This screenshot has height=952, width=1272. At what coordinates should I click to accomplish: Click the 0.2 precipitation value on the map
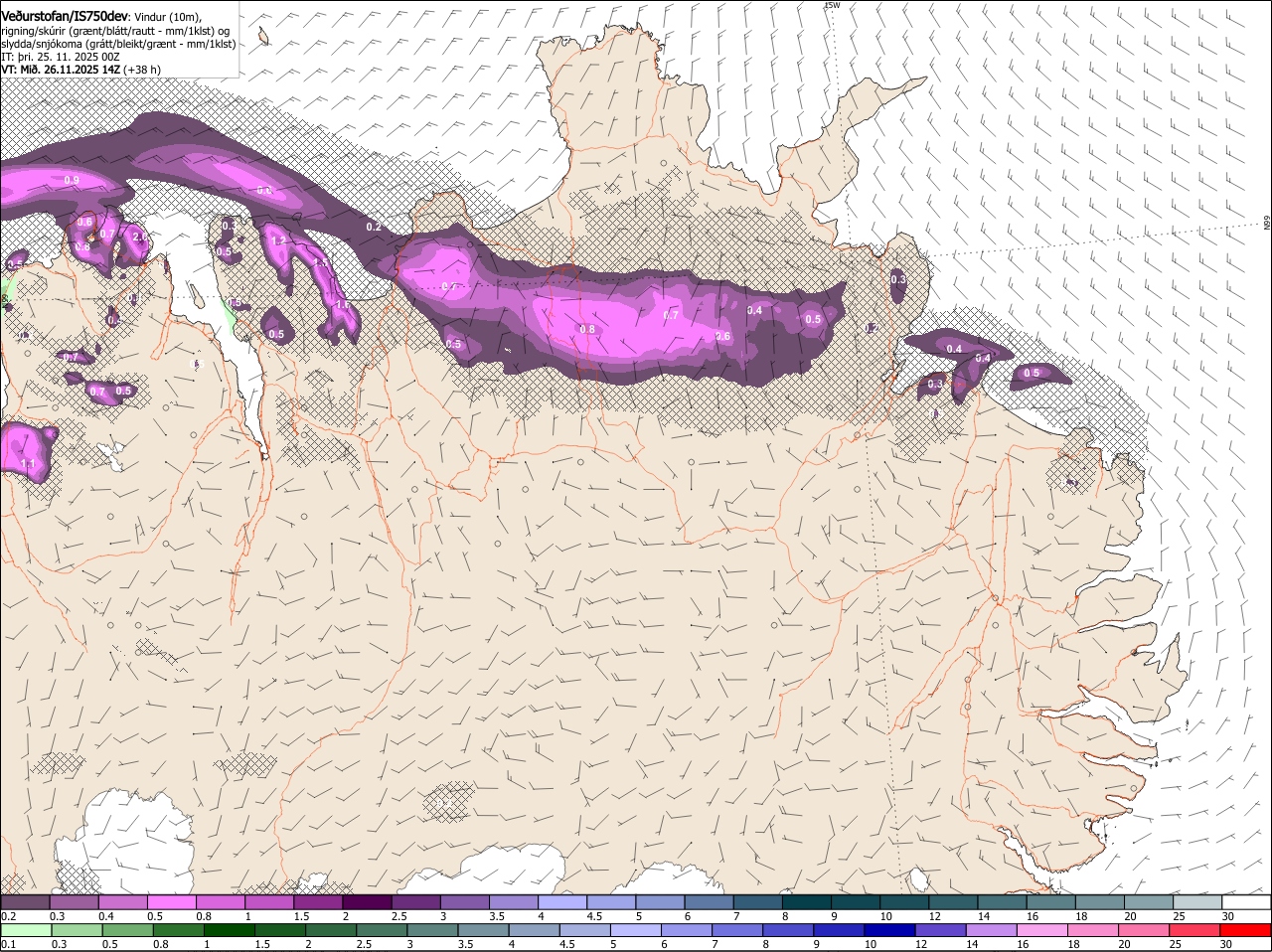[374, 228]
